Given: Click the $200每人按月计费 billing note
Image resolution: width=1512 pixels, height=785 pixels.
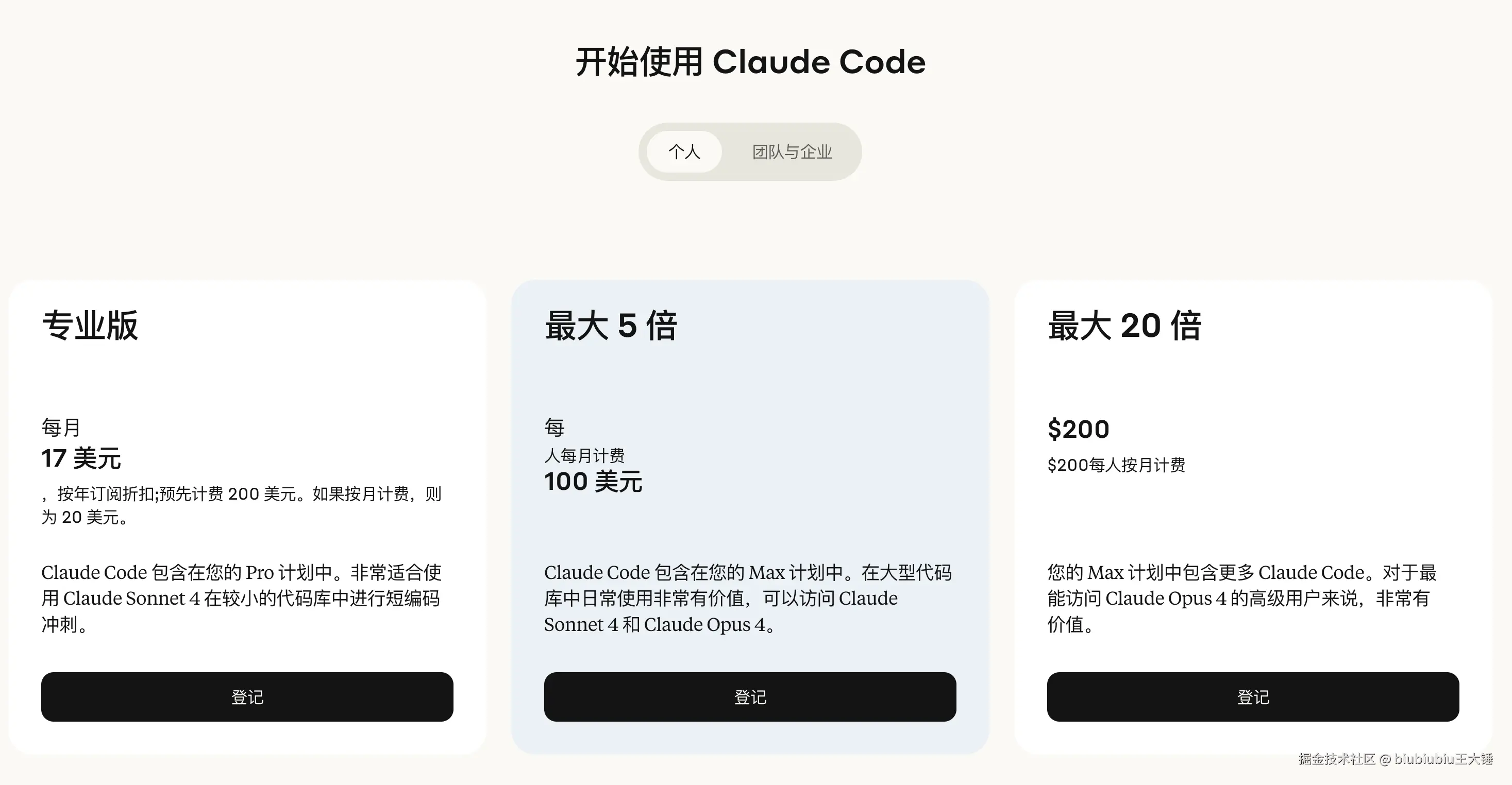Looking at the screenshot, I should [1116, 465].
